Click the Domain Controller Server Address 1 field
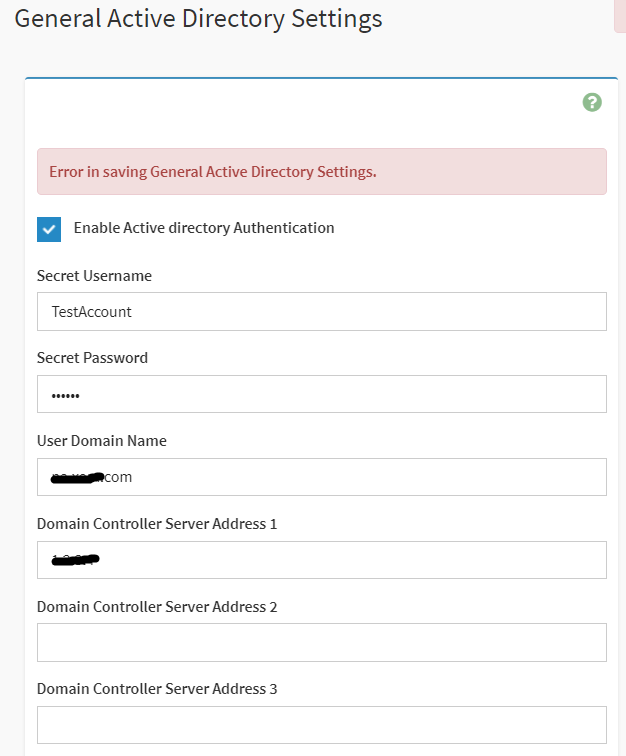626x756 pixels. (321, 560)
